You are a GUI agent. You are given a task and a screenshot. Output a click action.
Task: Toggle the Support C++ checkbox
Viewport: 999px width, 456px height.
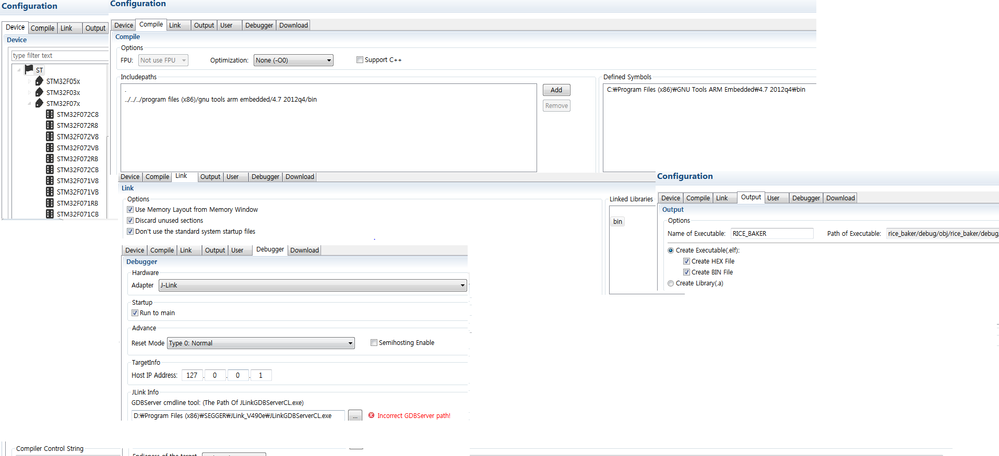point(359,60)
